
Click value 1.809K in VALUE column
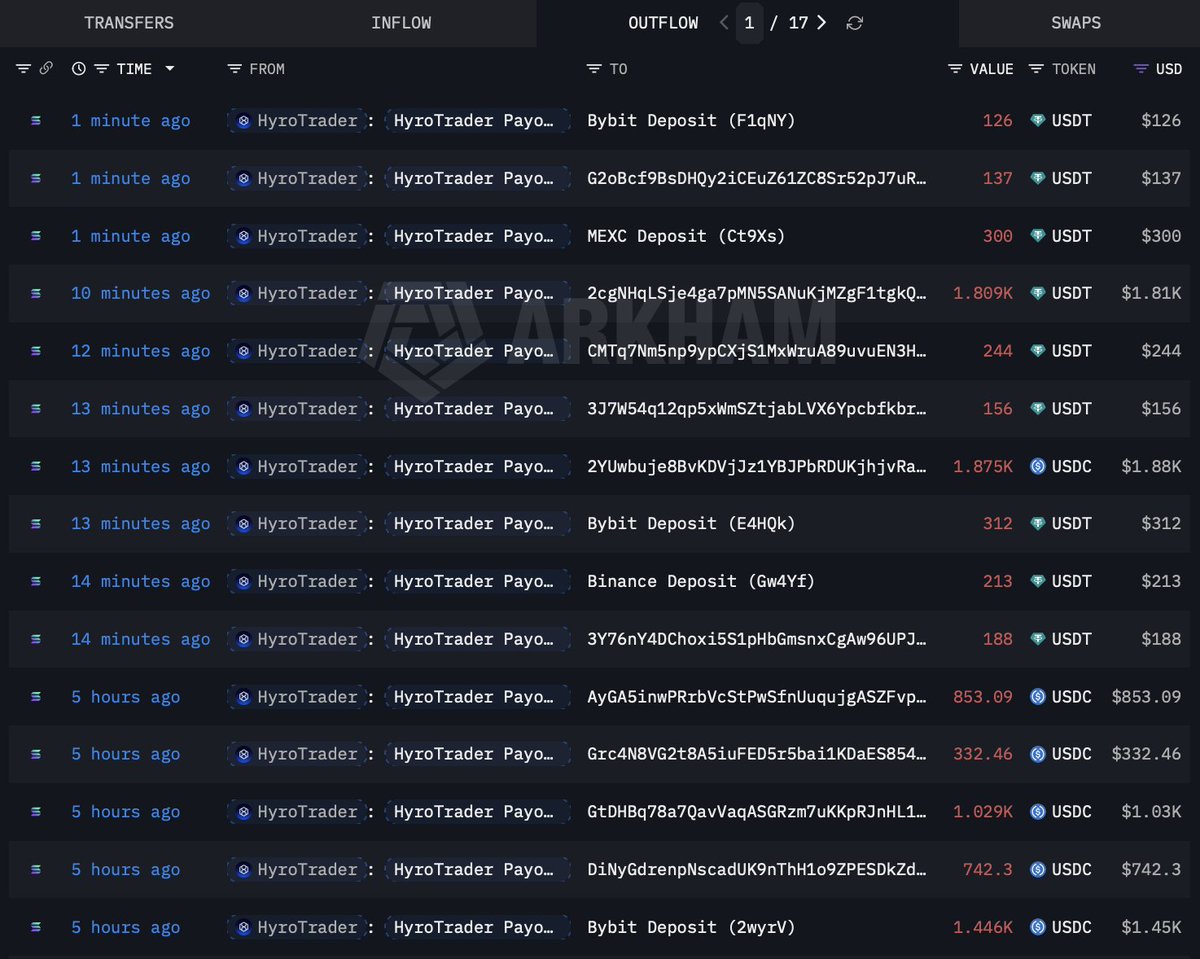[x=983, y=293]
